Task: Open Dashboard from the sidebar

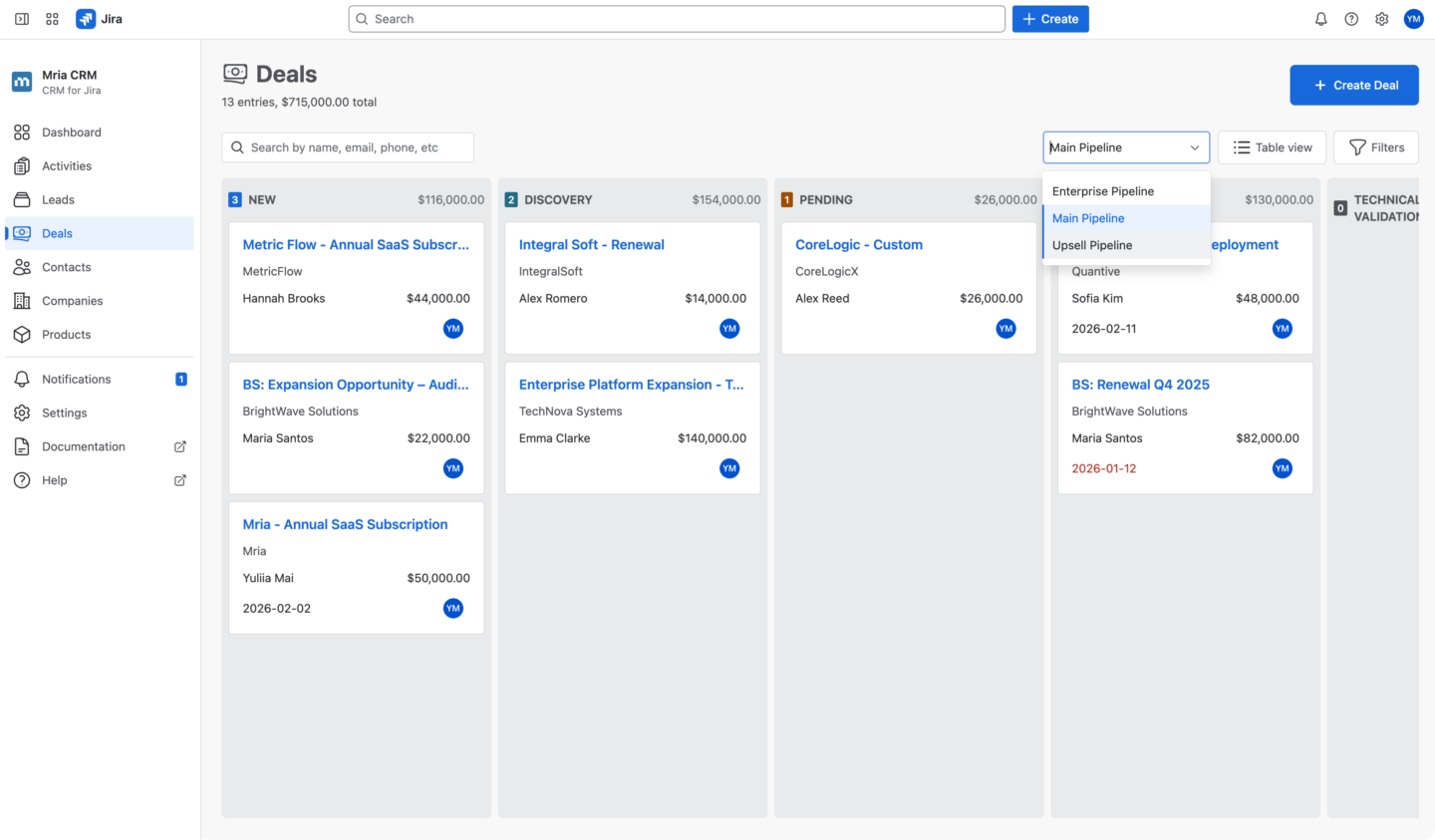Action: tap(71, 132)
